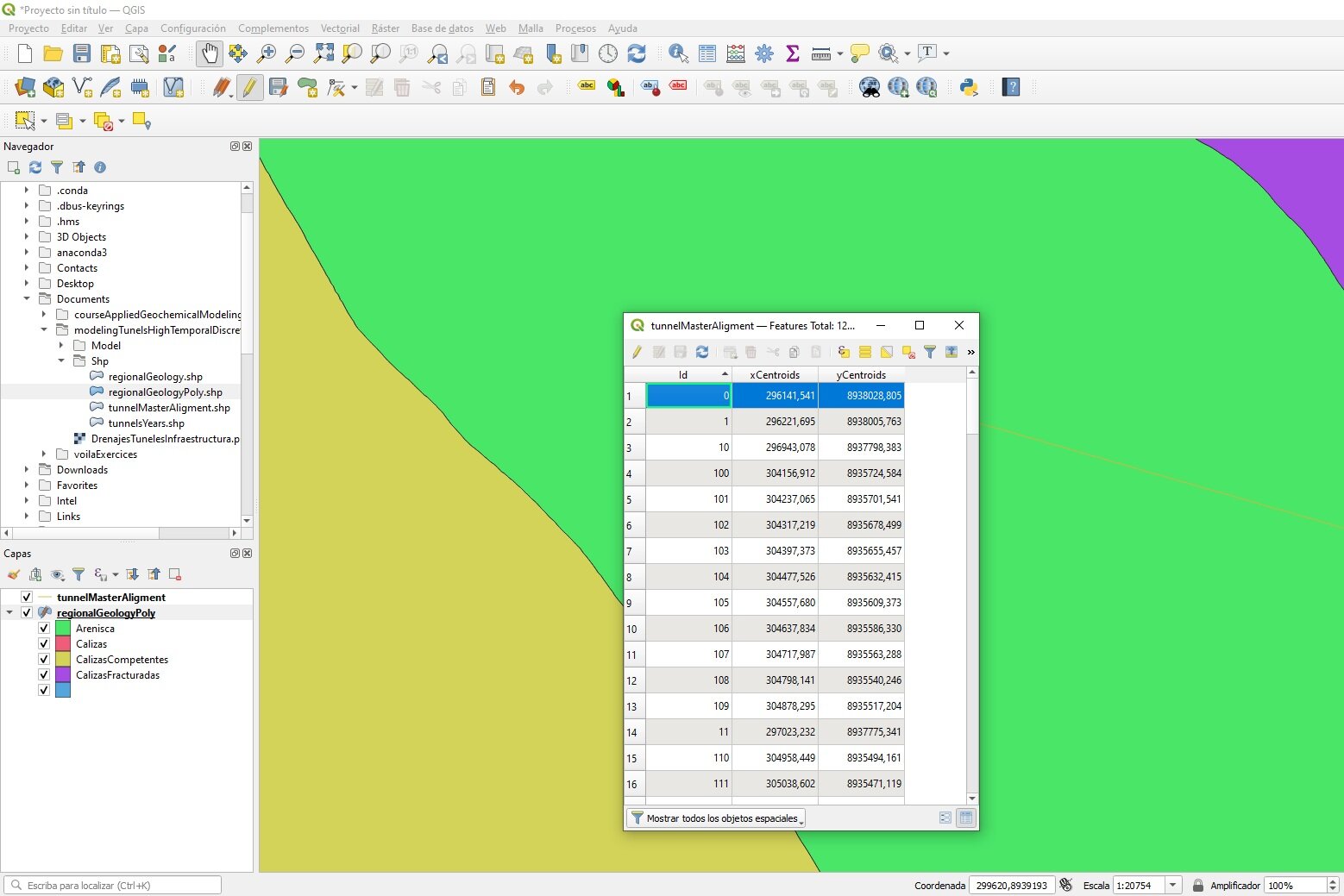Expand the Downloads folder node

[27, 470]
